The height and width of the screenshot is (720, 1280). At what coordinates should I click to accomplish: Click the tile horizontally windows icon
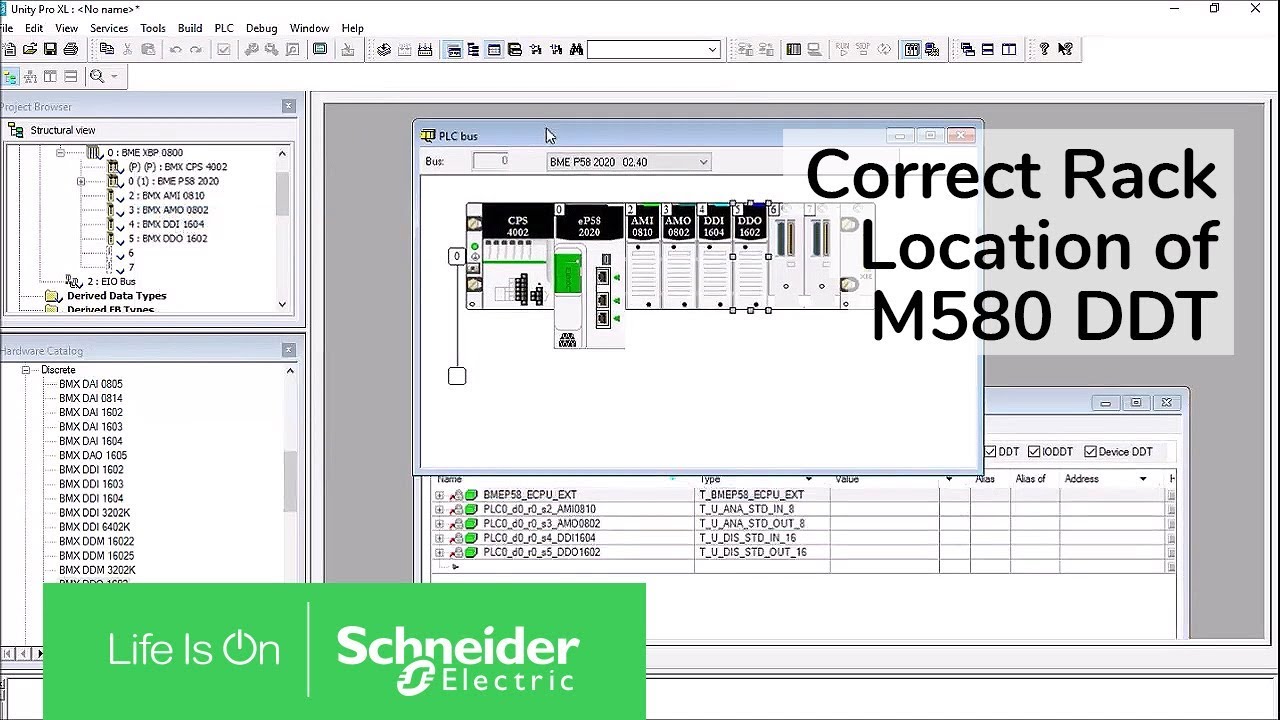[988, 49]
